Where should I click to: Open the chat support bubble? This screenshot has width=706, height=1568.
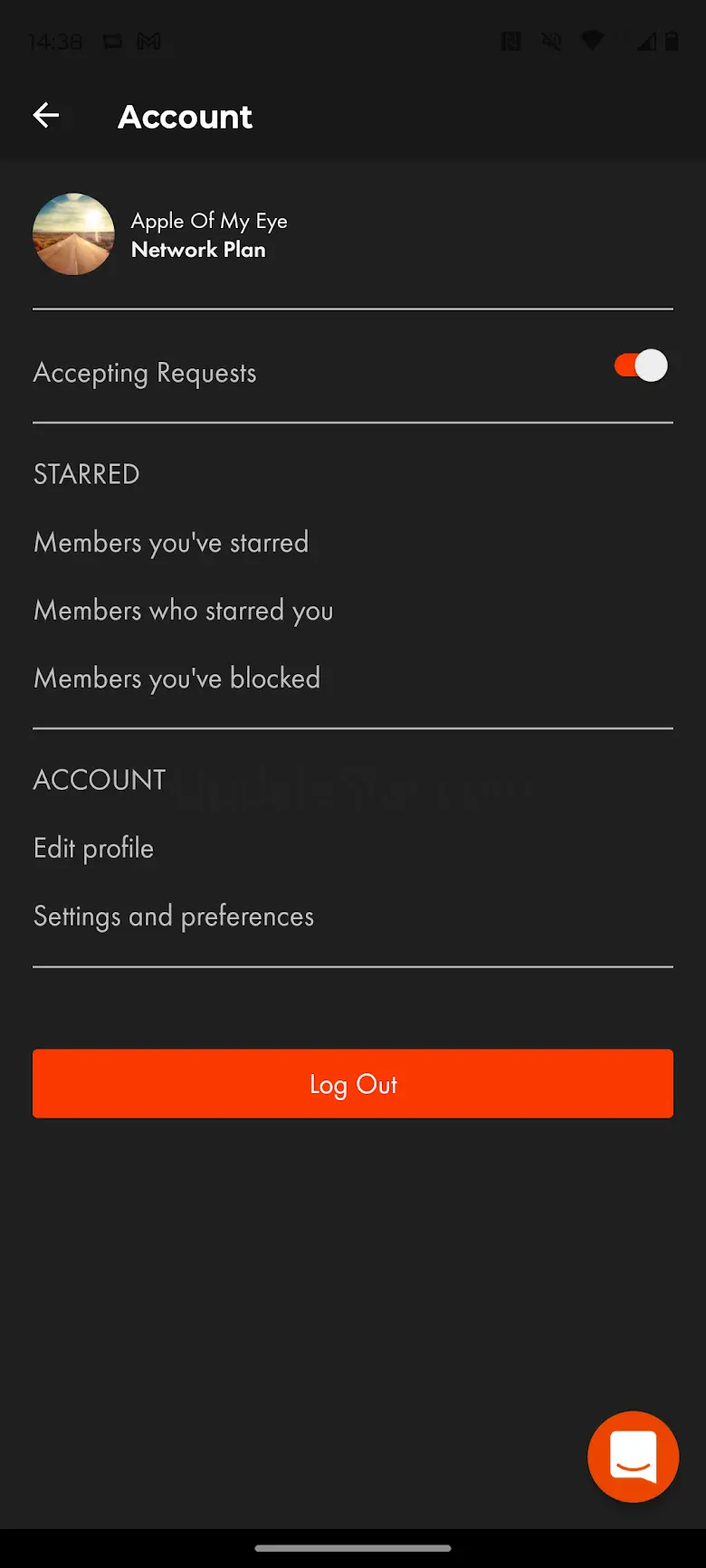click(633, 1457)
